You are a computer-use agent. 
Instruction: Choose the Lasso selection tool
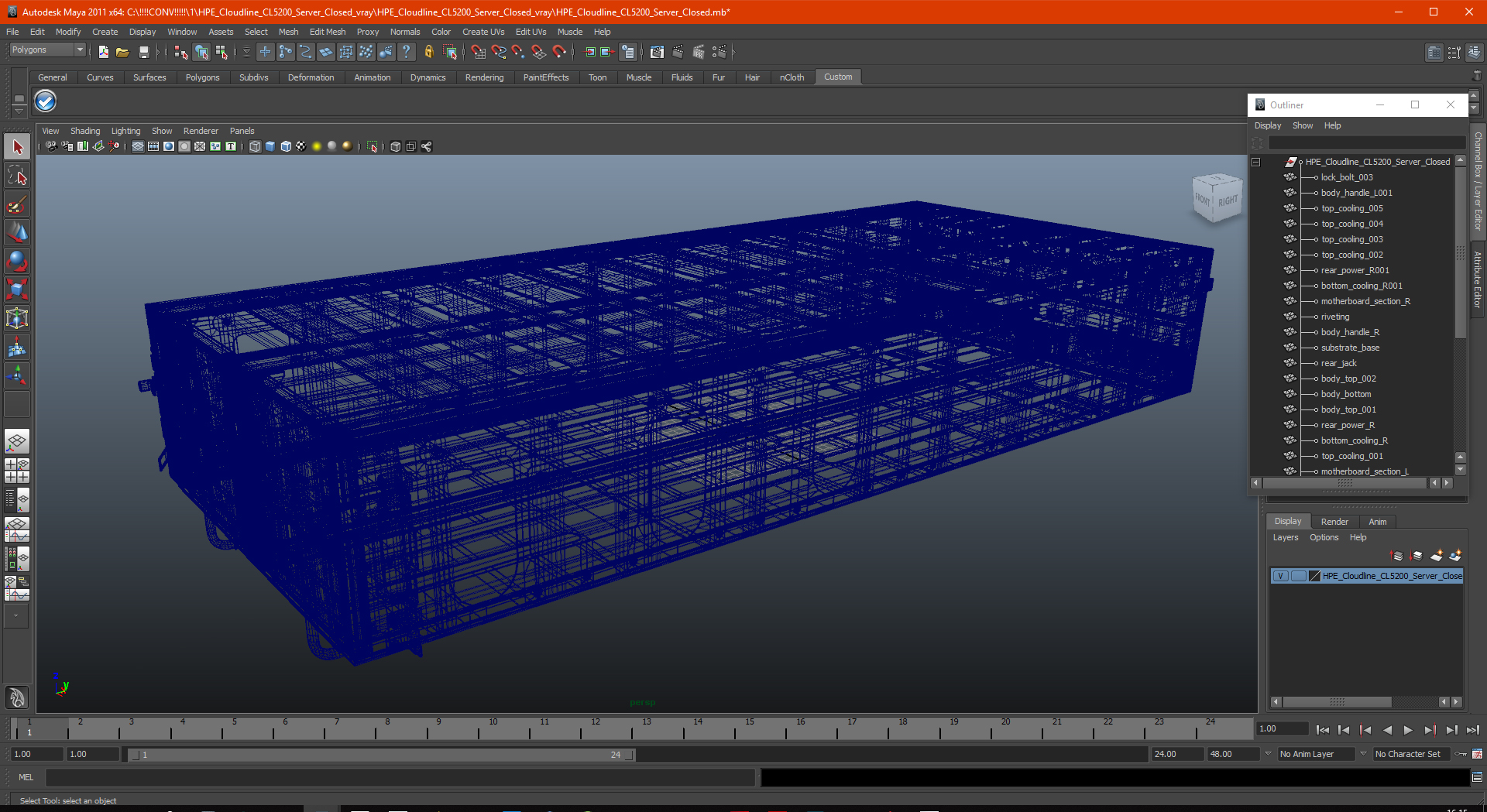(17, 176)
